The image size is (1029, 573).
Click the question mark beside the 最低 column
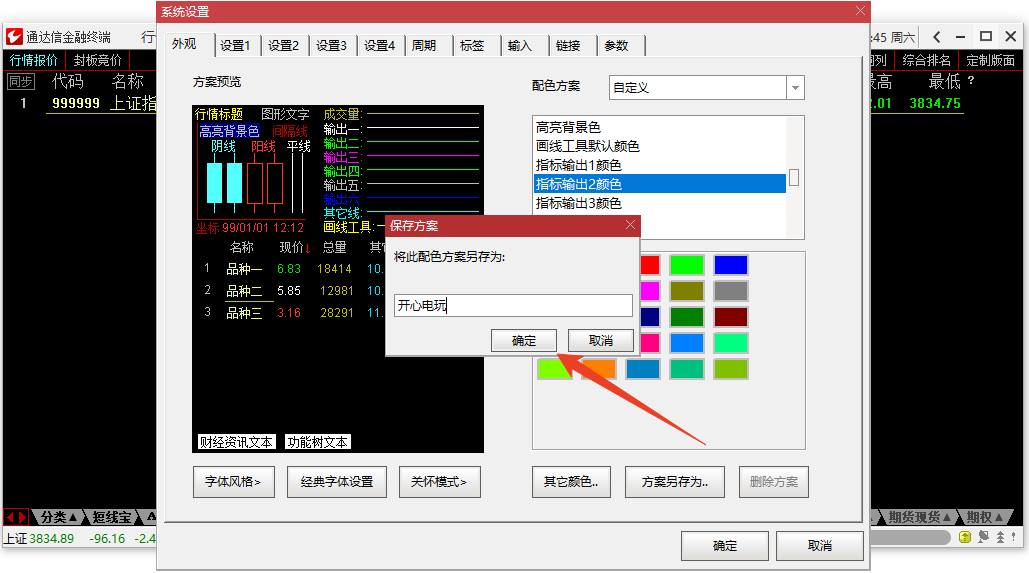click(971, 80)
